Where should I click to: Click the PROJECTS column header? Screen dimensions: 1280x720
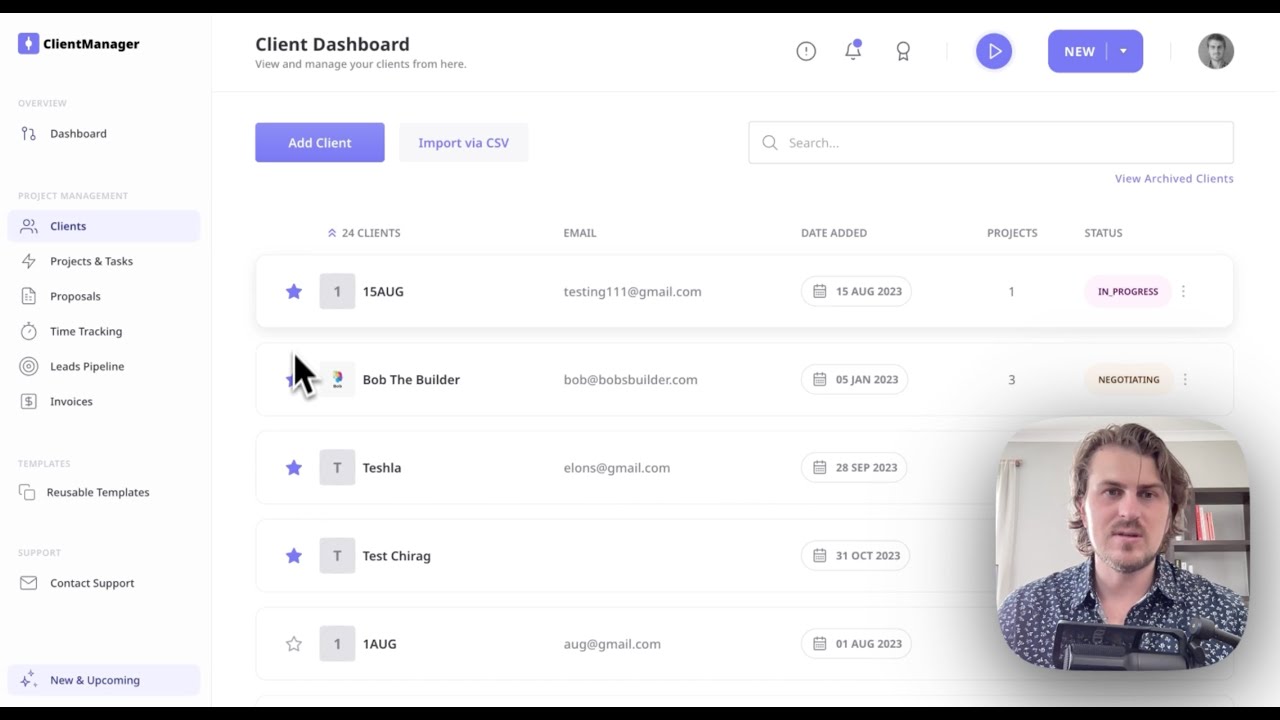click(1012, 233)
